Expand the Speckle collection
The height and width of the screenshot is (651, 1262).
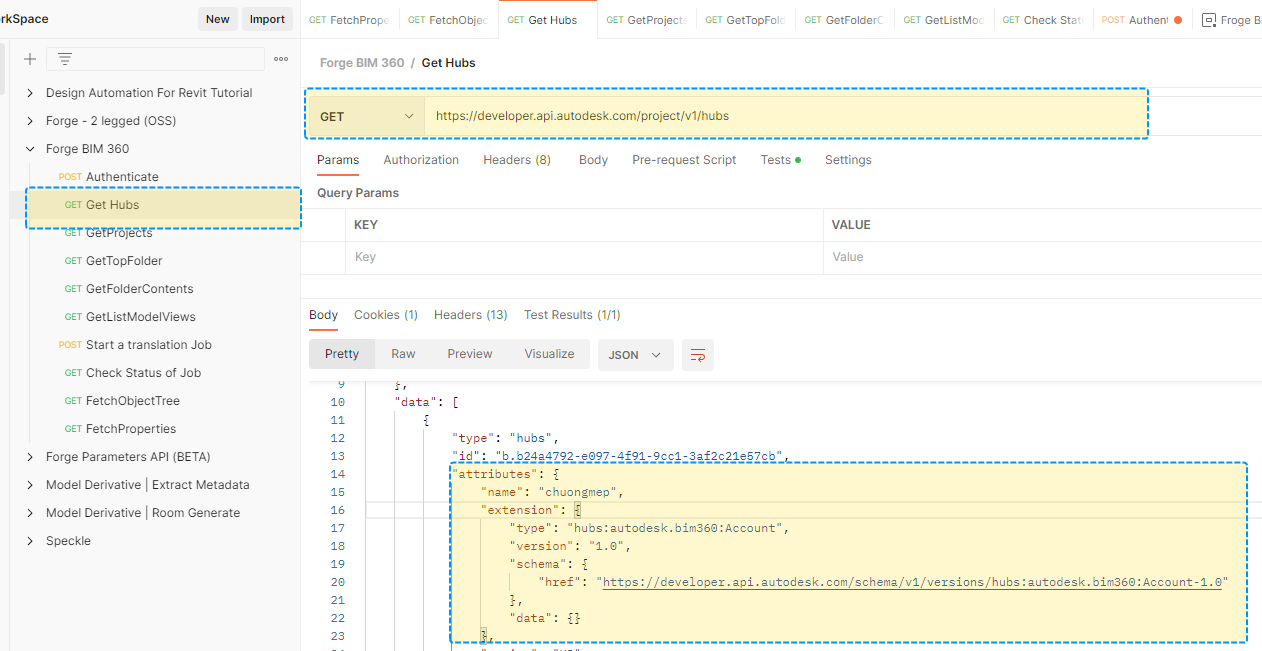click(29, 540)
